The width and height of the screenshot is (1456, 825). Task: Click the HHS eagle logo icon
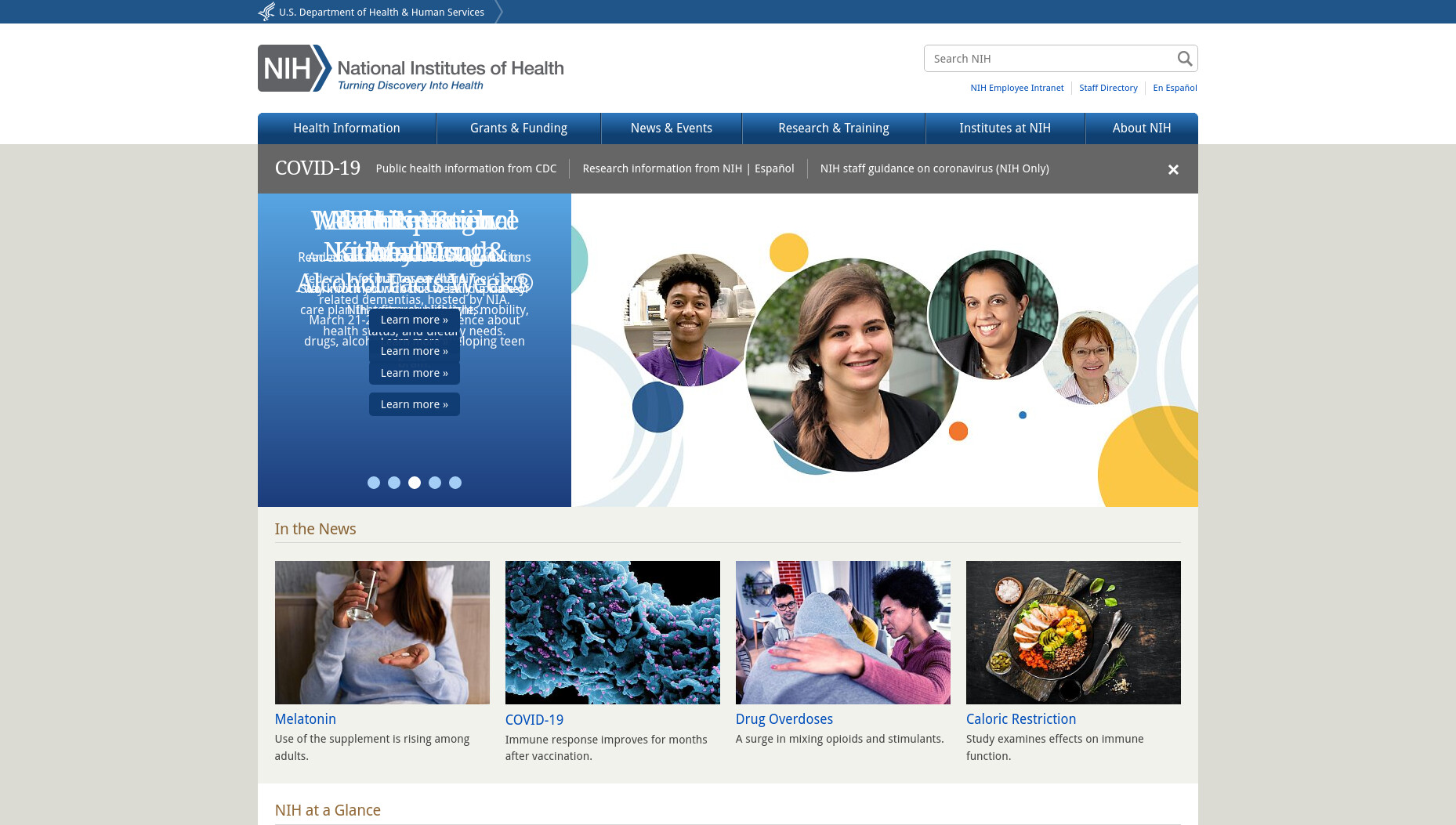click(266, 12)
